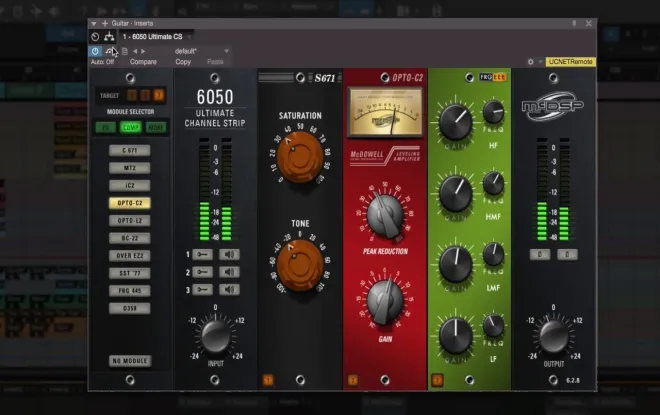Click speaker icon for slot 1
Screen dimensions: 660x415
(229, 254)
